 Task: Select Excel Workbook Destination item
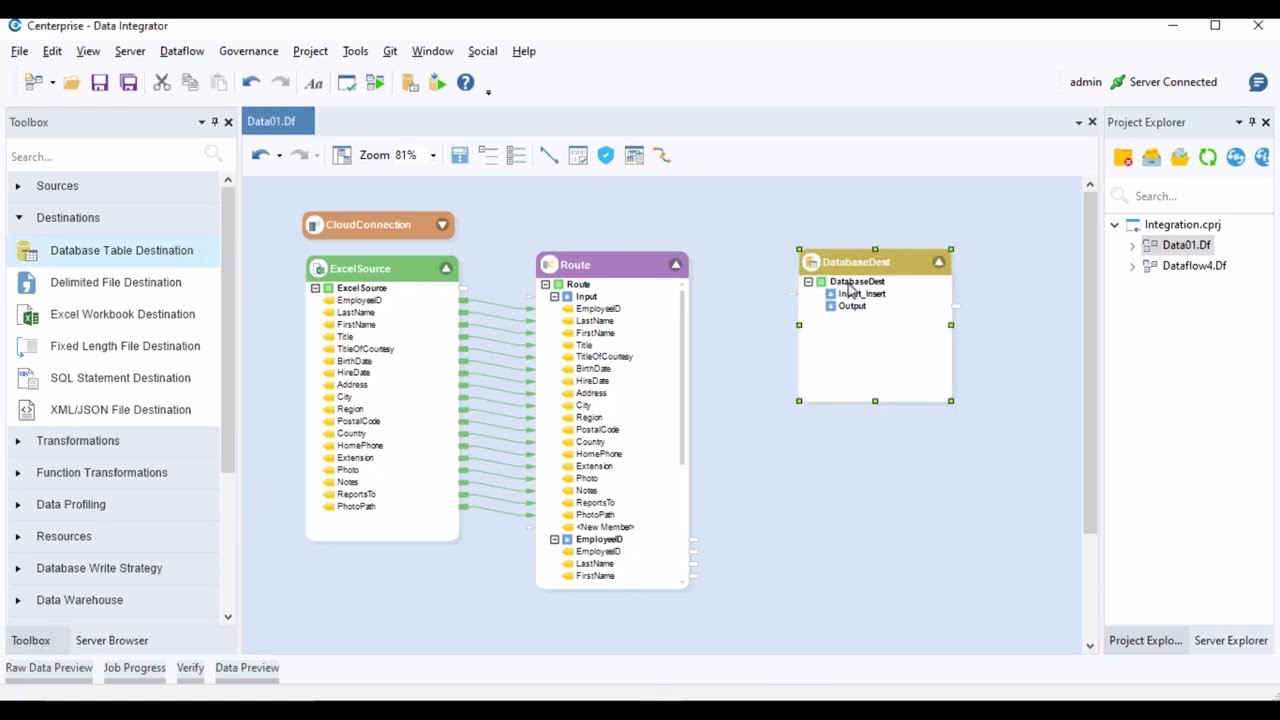click(122, 314)
